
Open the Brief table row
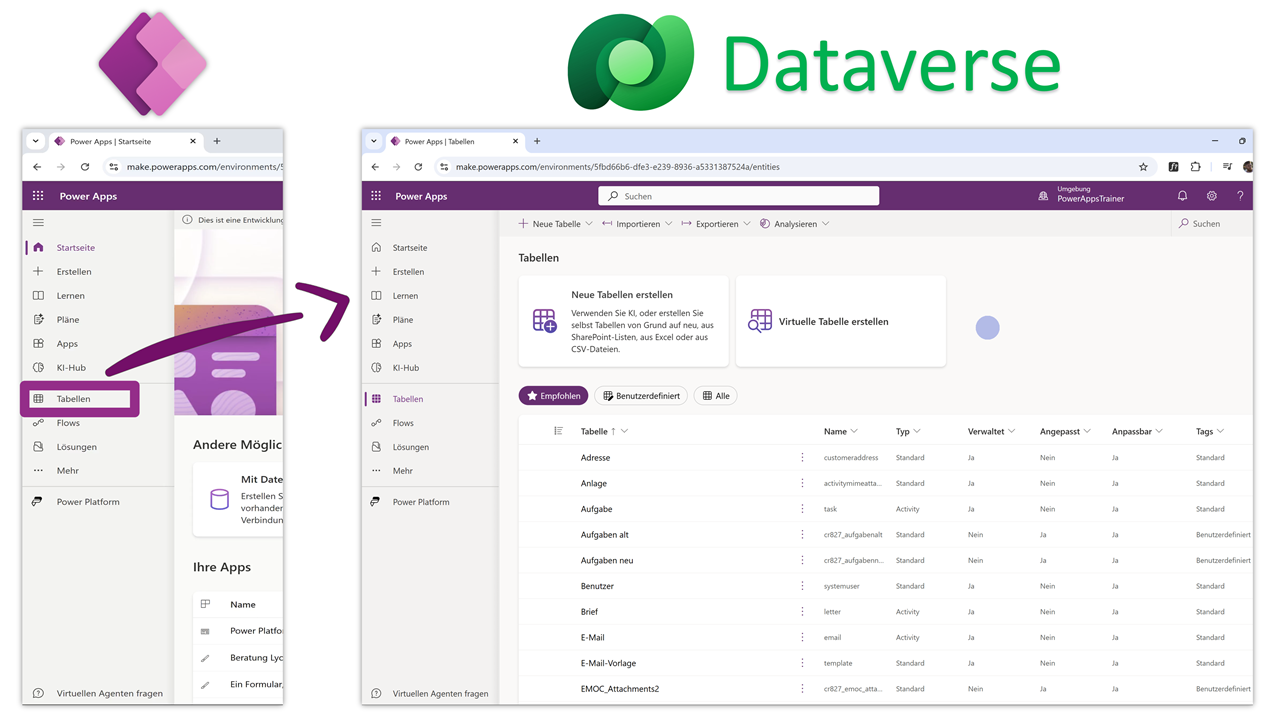coord(885,612)
